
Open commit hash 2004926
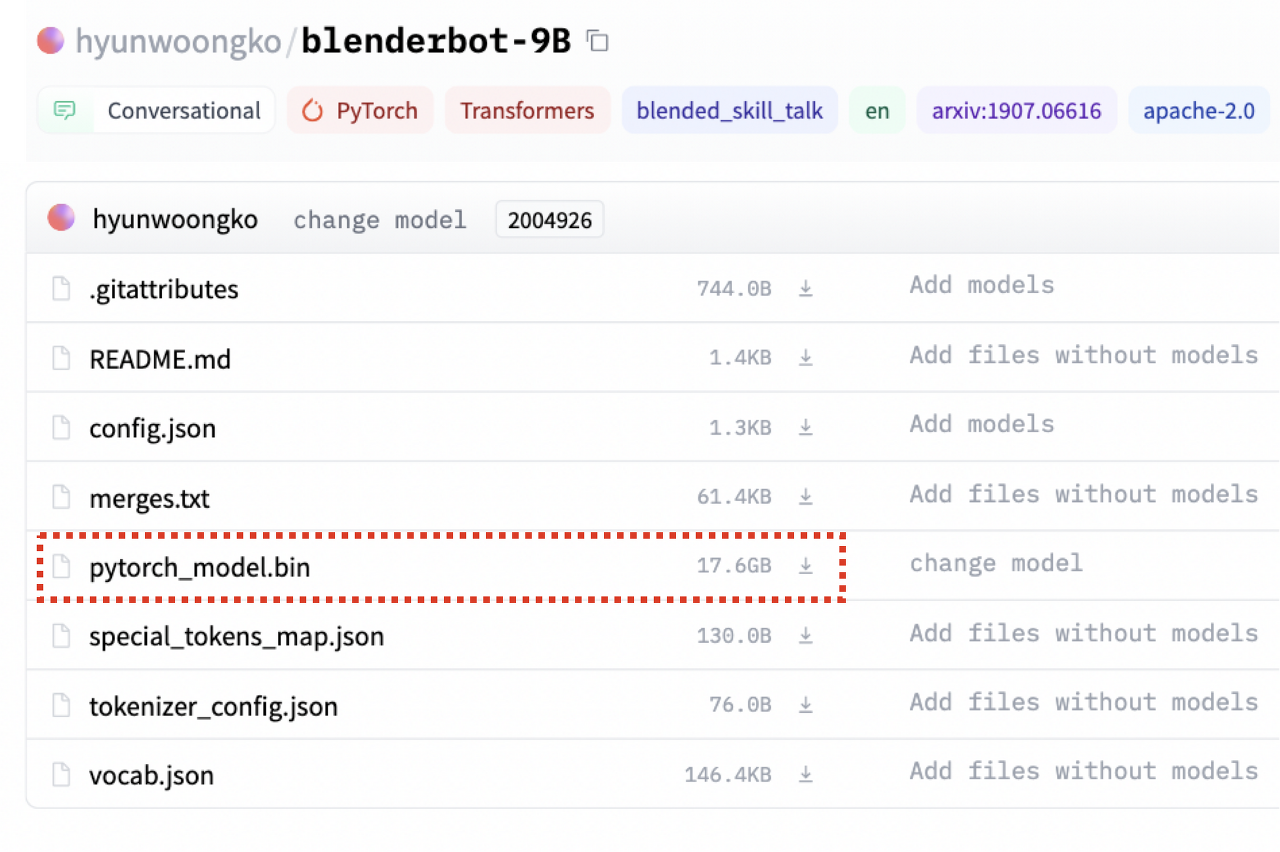[x=550, y=220]
